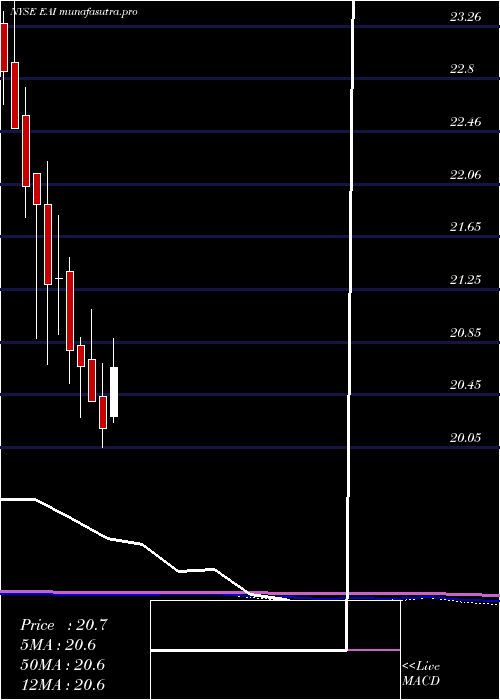Click the 50MA : 20.6 value
The image size is (500, 700).
point(63,665)
